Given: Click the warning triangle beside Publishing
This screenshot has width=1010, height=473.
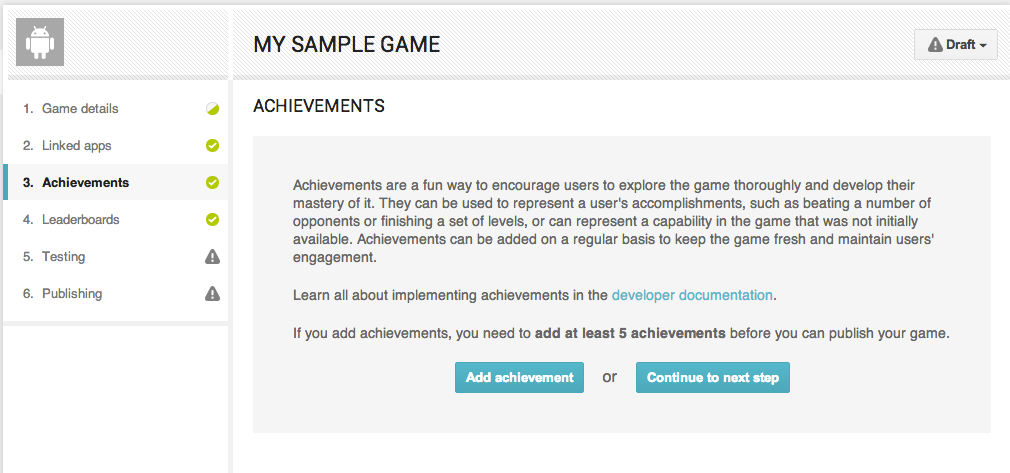Looking at the screenshot, I should coord(212,294).
